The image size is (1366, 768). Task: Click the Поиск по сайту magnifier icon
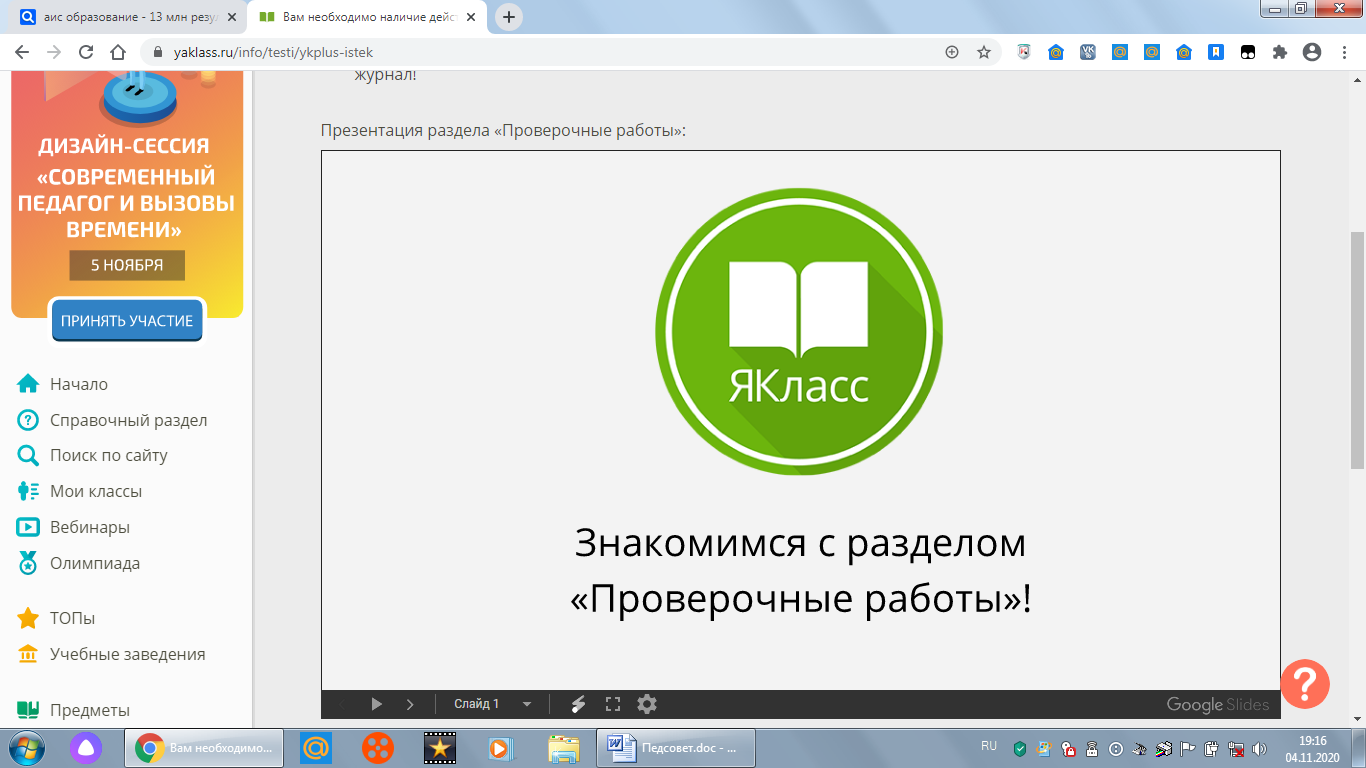pyautogui.click(x=28, y=456)
